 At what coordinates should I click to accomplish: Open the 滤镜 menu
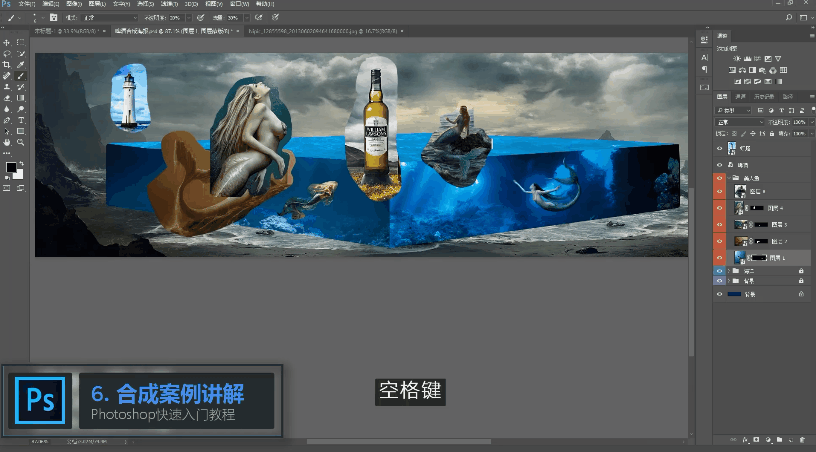point(168,4)
